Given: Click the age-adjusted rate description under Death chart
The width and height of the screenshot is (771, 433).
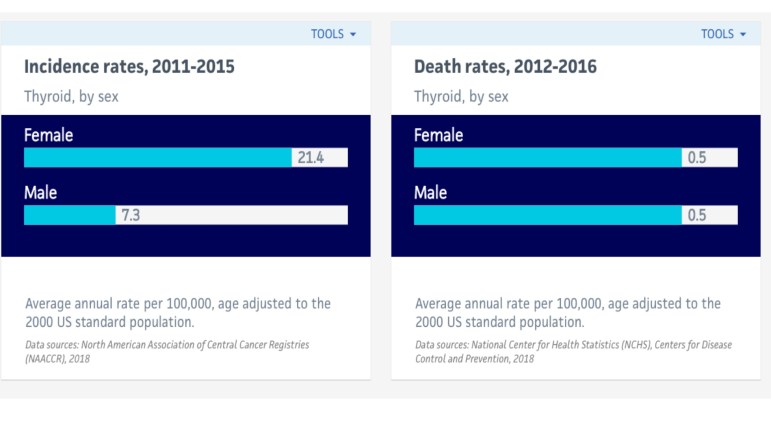Looking at the screenshot, I should coord(567,312).
